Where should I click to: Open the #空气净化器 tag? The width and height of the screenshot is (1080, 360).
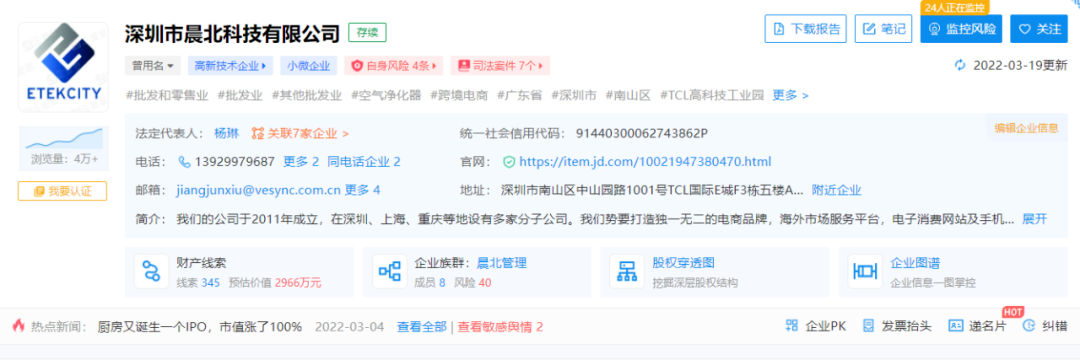pyautogui.click(x=386, y=95)
